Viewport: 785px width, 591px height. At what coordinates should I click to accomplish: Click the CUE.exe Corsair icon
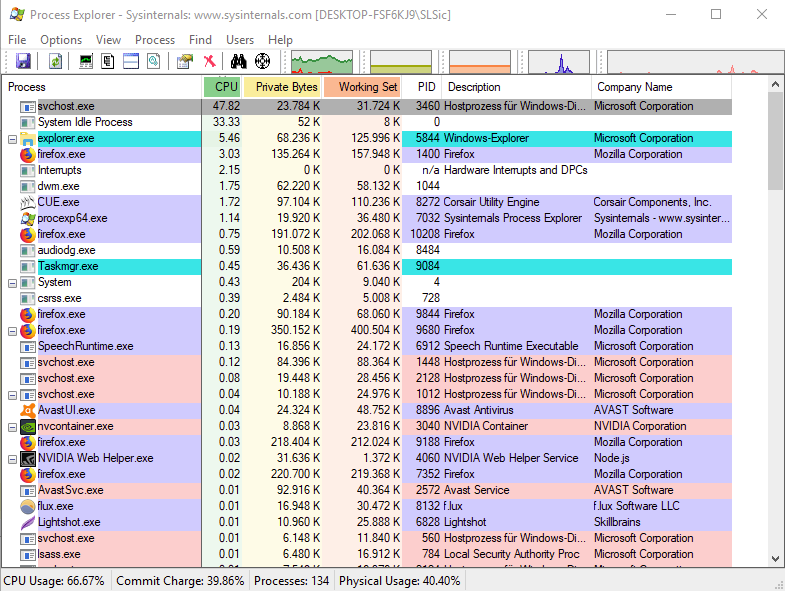pyautogui.click(x=28, y=202)
